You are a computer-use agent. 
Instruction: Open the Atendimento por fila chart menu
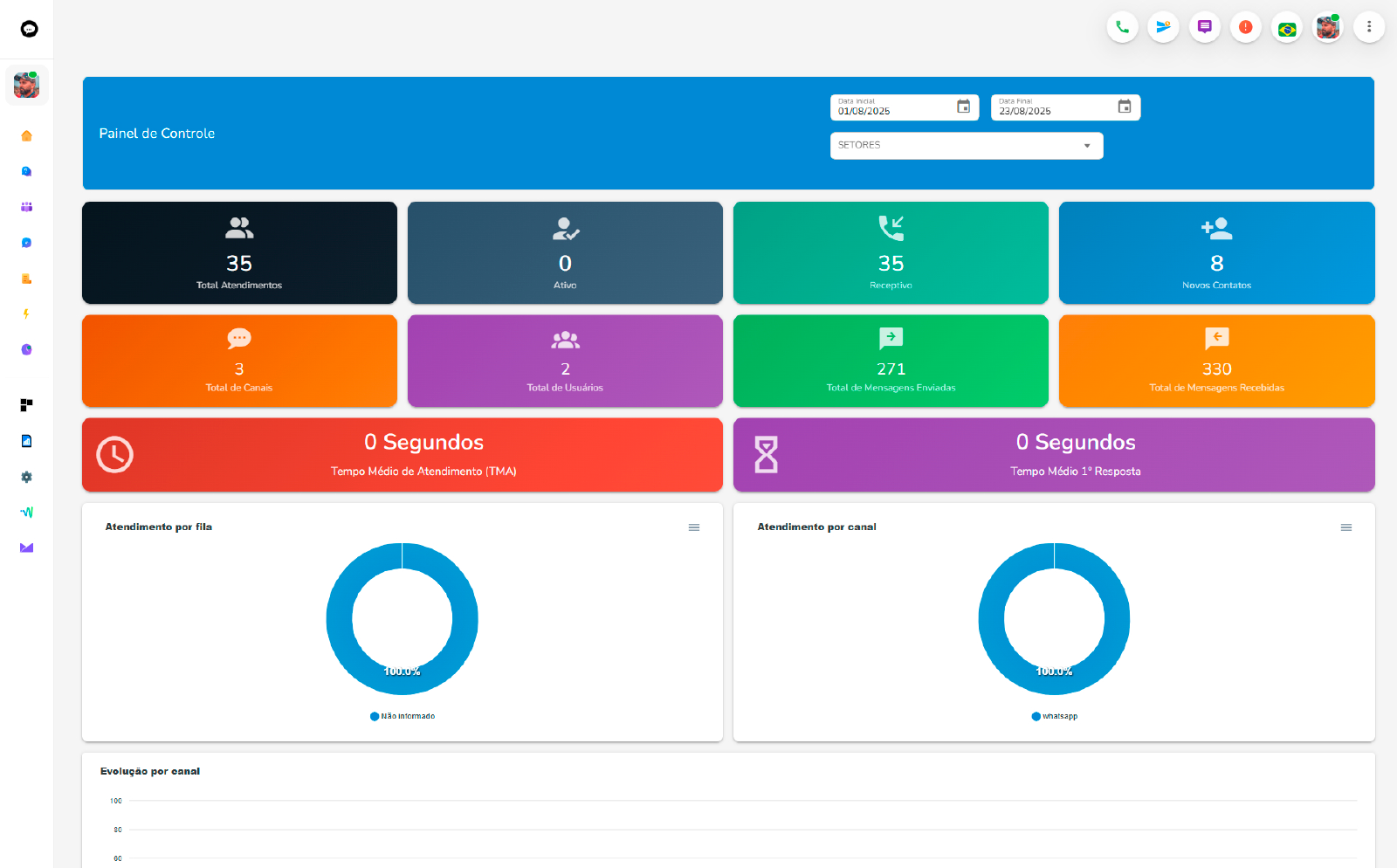[x=694, y=527]
